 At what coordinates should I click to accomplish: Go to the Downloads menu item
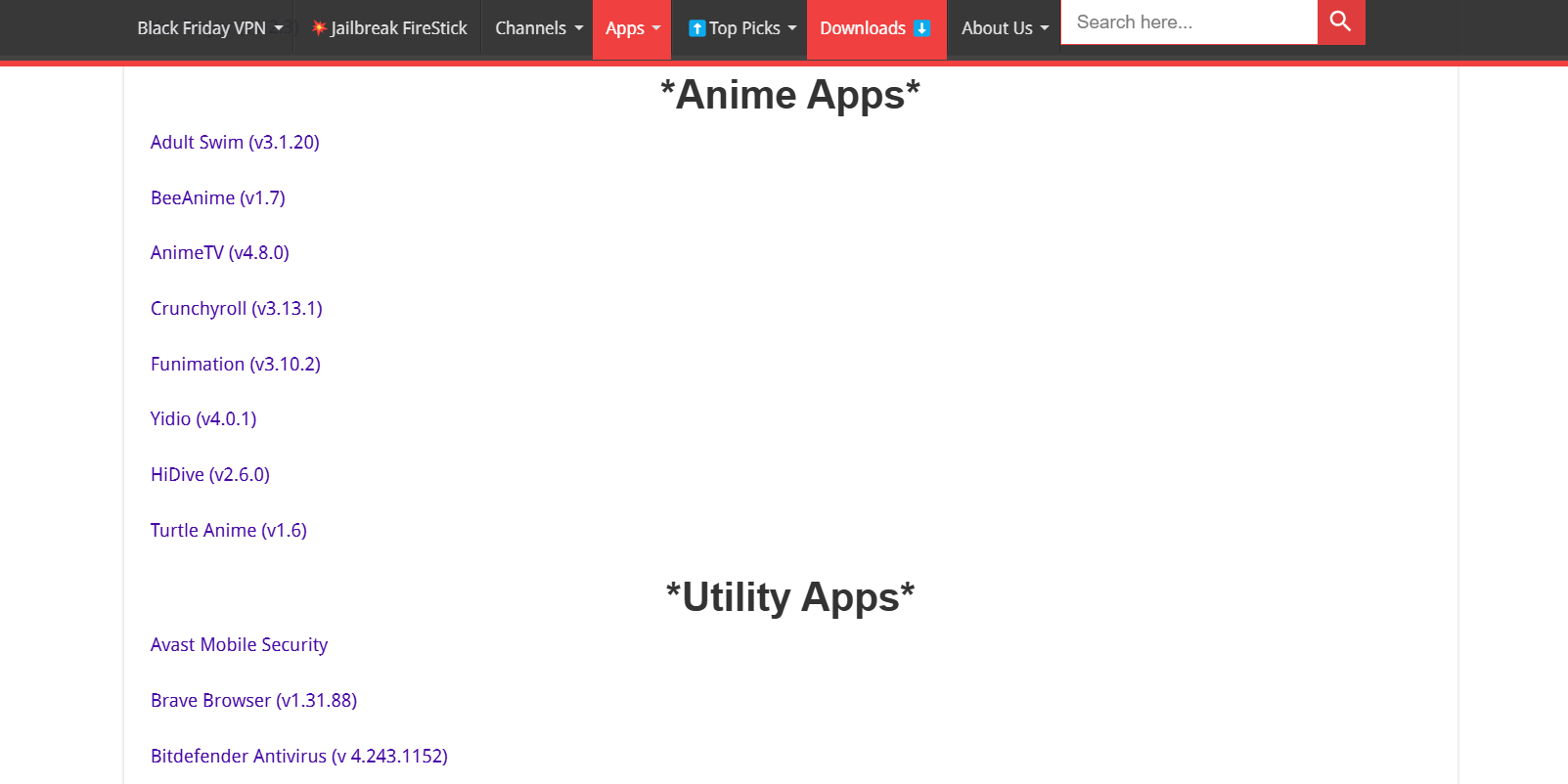(863, 28)
